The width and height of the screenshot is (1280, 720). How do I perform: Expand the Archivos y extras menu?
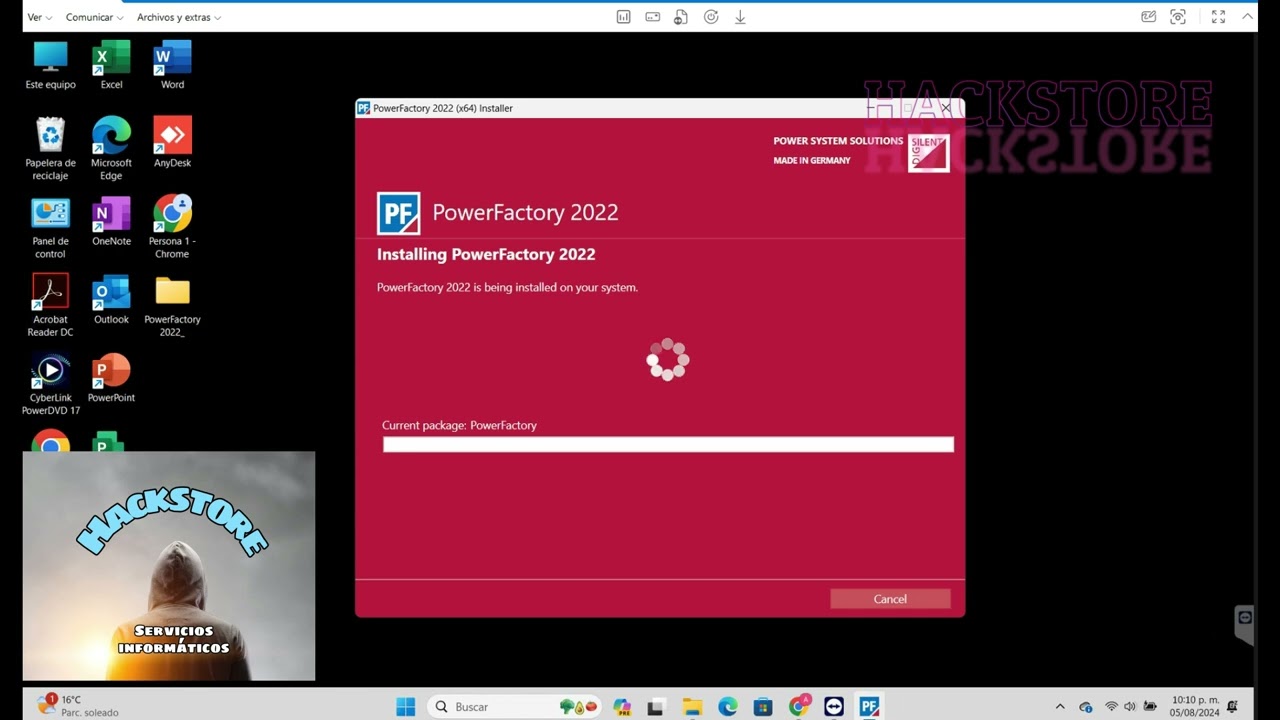[x=179, y=17]
